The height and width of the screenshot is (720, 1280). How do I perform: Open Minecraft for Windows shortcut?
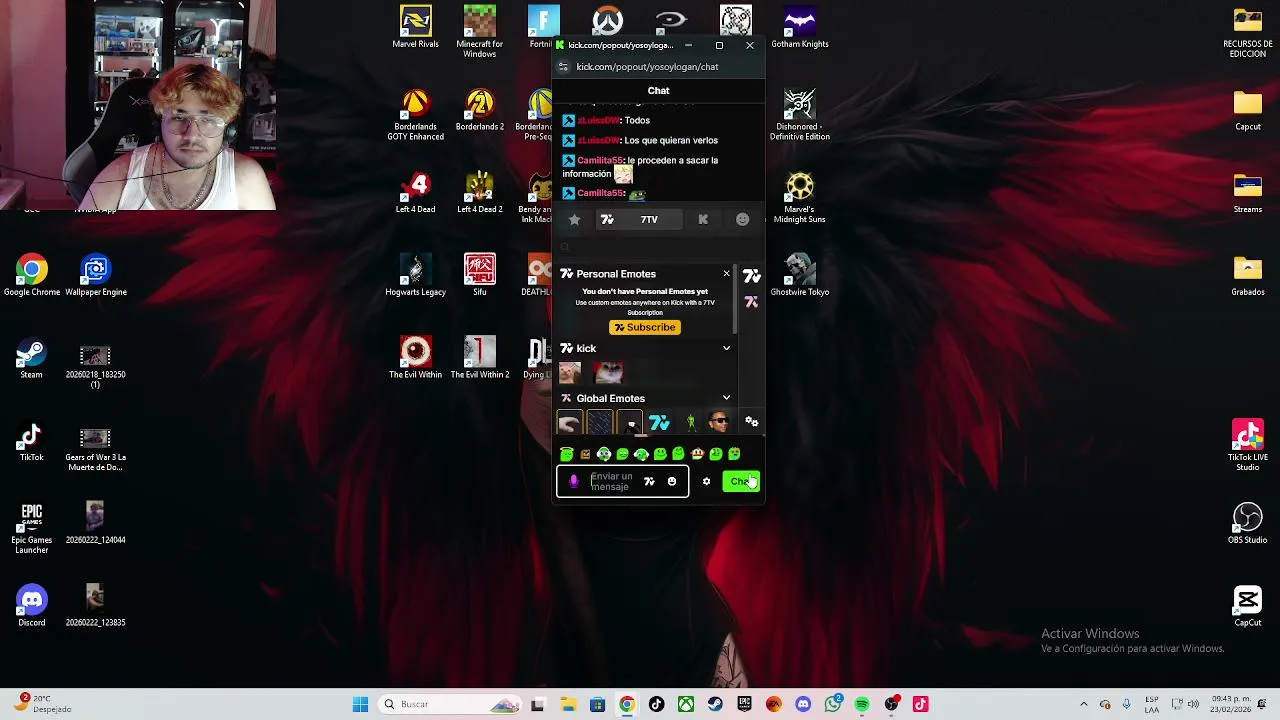479,31
